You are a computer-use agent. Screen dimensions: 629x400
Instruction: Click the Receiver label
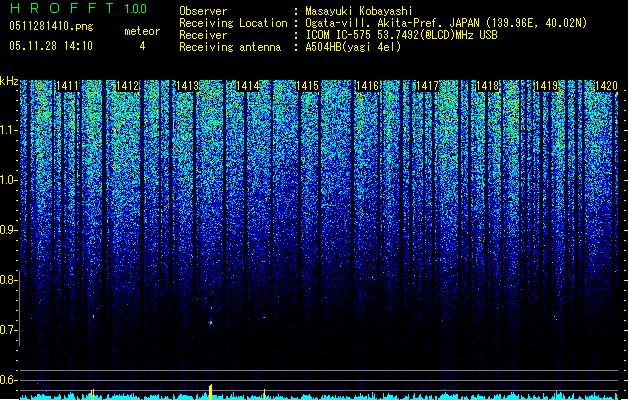pos(203,35)
